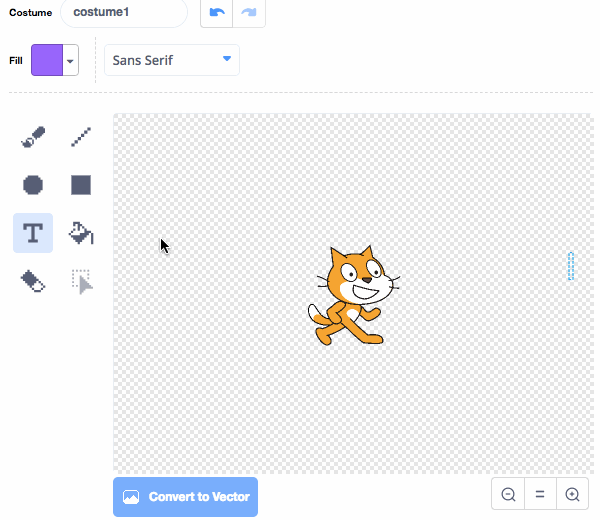Reset canvas zoom to default
The width and height of the screenshot is (600, 520).
click(x=540, y=494)
